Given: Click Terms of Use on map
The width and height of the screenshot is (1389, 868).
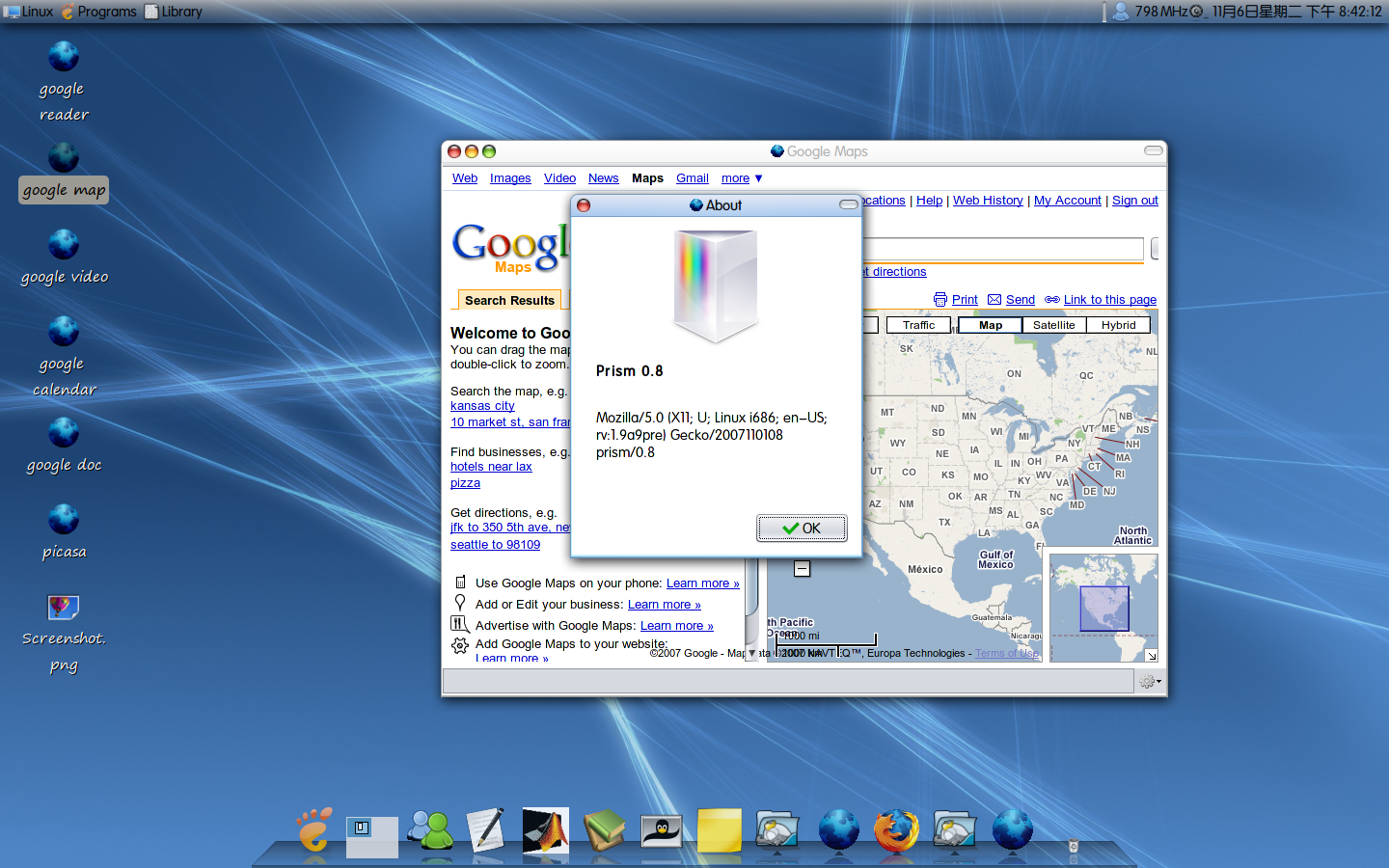Looking at the screenshot, I should [1007, 653].
